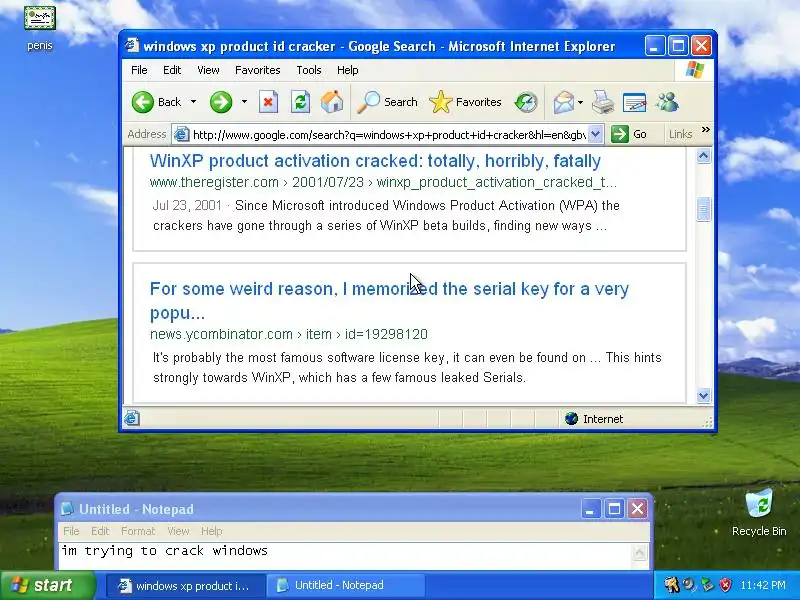The image size is (800, 600).
Task: Open the Notepad File menu
Action: tap(71, 531)
